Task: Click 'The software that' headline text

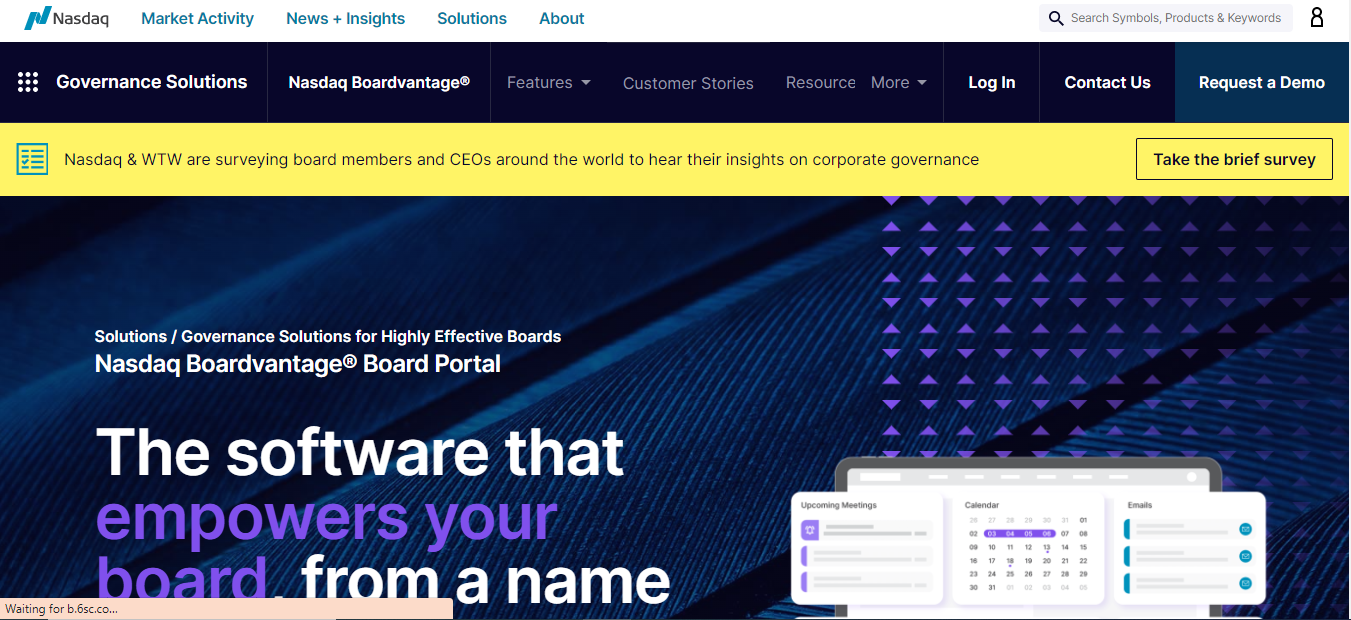Action: coord(360,452)
